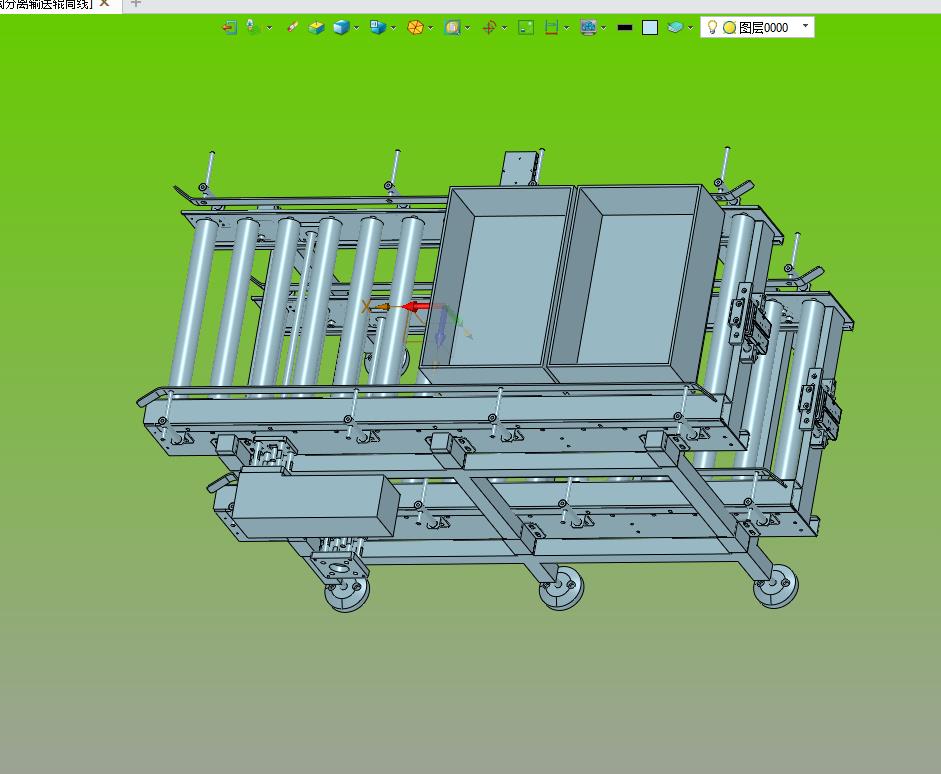
Task: Click the red-blue dimension bracket icon
Action: 551,28
